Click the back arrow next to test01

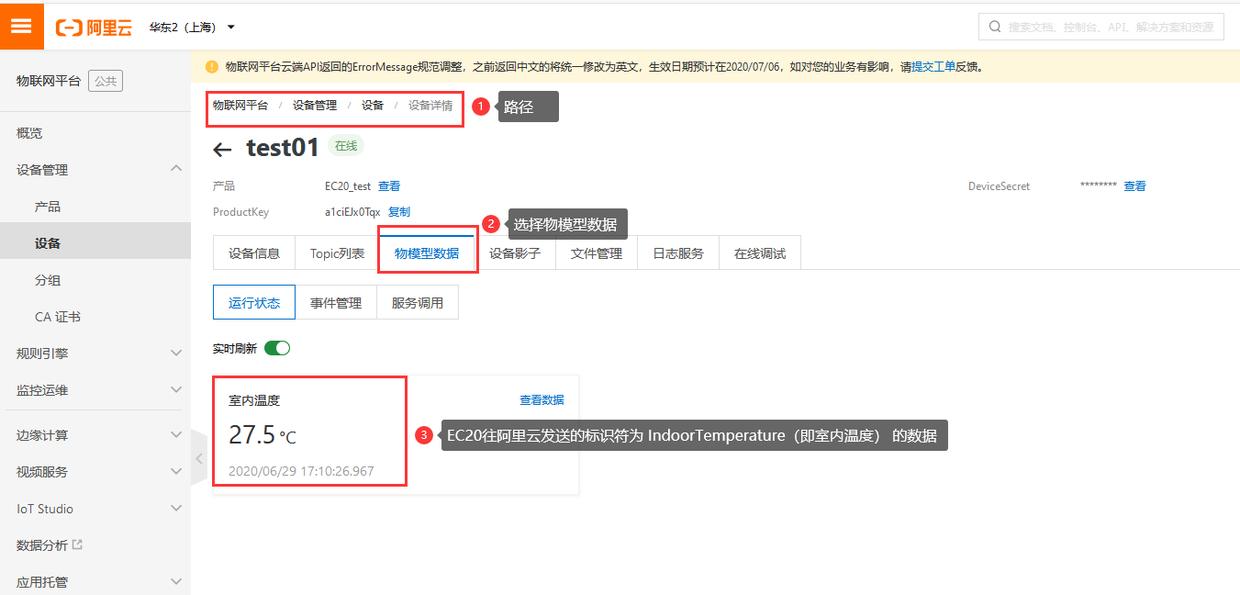click(x=221, y=148)
